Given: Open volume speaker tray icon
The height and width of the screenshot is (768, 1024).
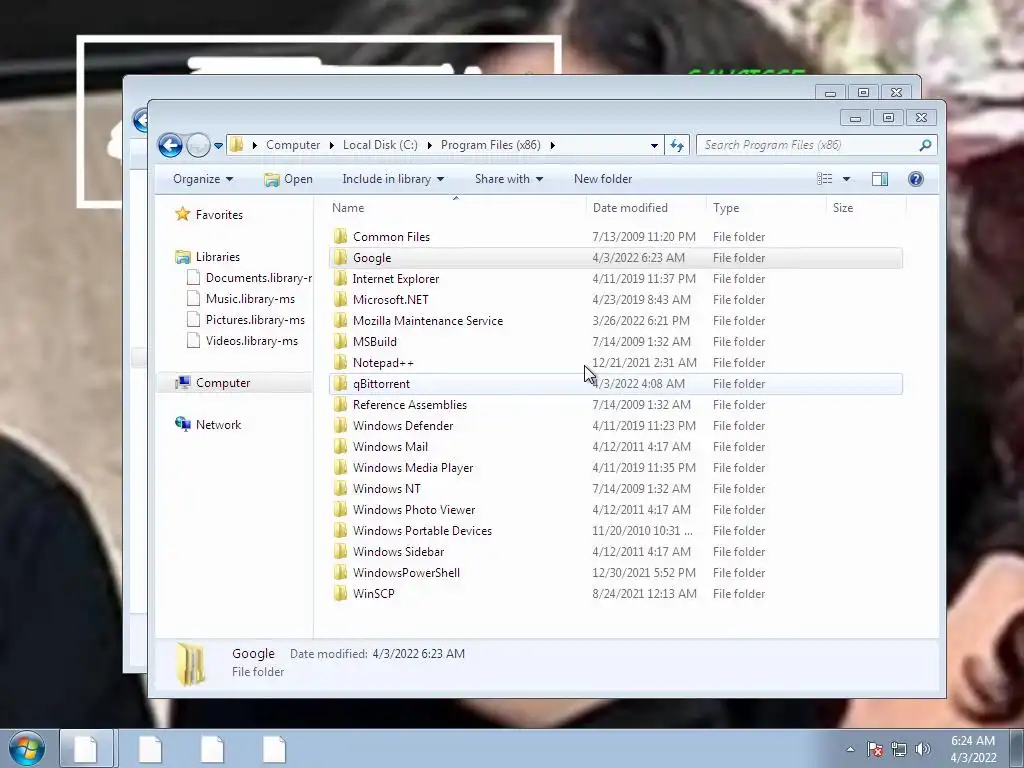Looking at the screenshot, I should pos(922,749).
